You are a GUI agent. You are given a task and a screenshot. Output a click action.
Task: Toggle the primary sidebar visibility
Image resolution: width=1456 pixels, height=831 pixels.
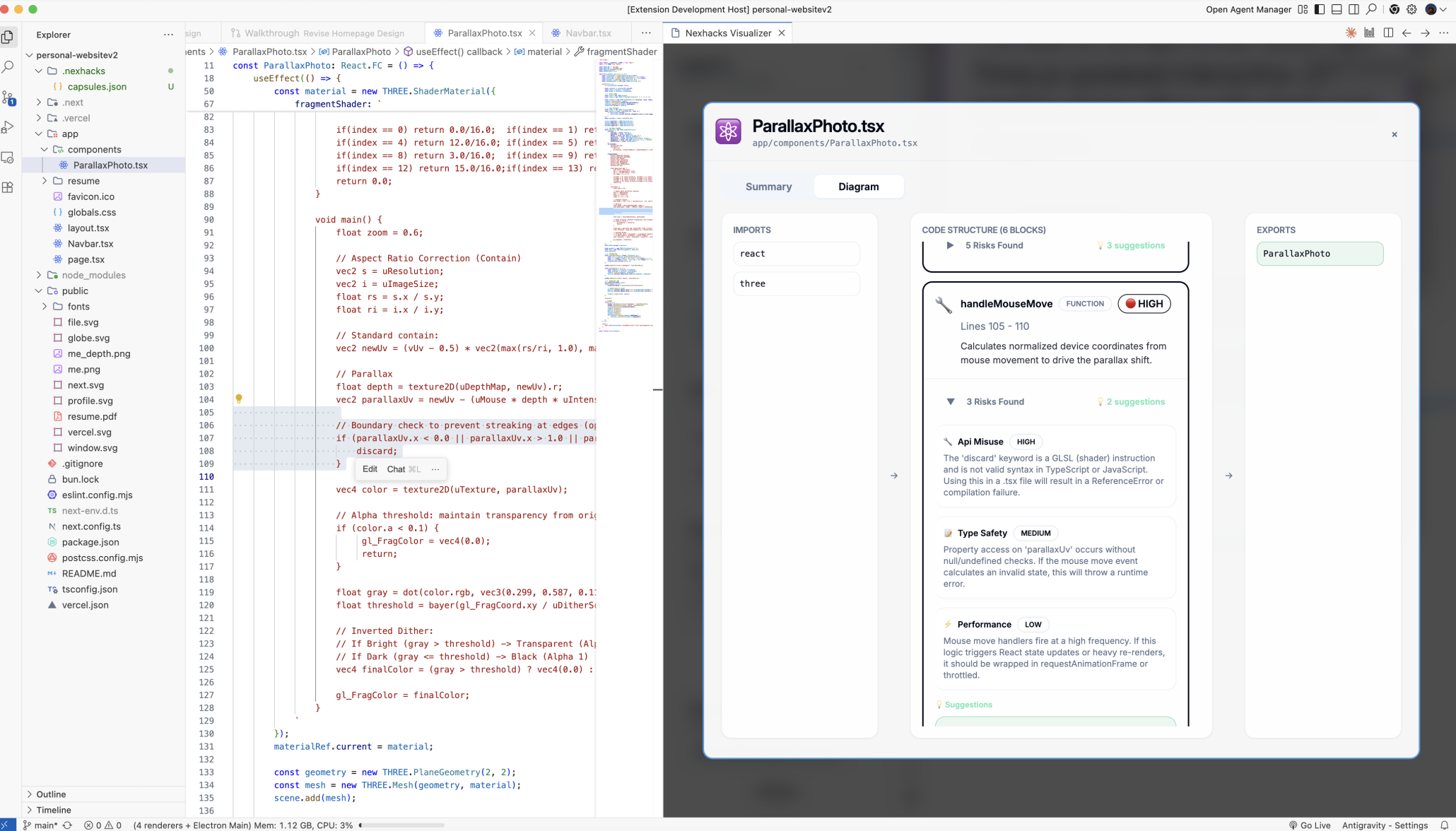[1320, 10]
